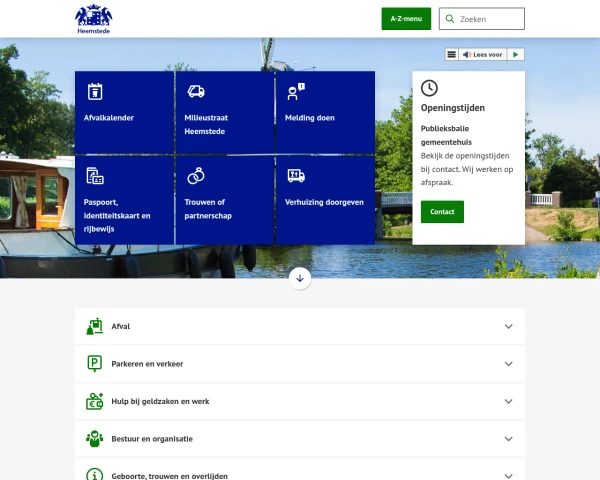Screen dimensions: 600x480
Task: Expand Parkeren en verkeer section label
Action: click(x=147, y=364)
